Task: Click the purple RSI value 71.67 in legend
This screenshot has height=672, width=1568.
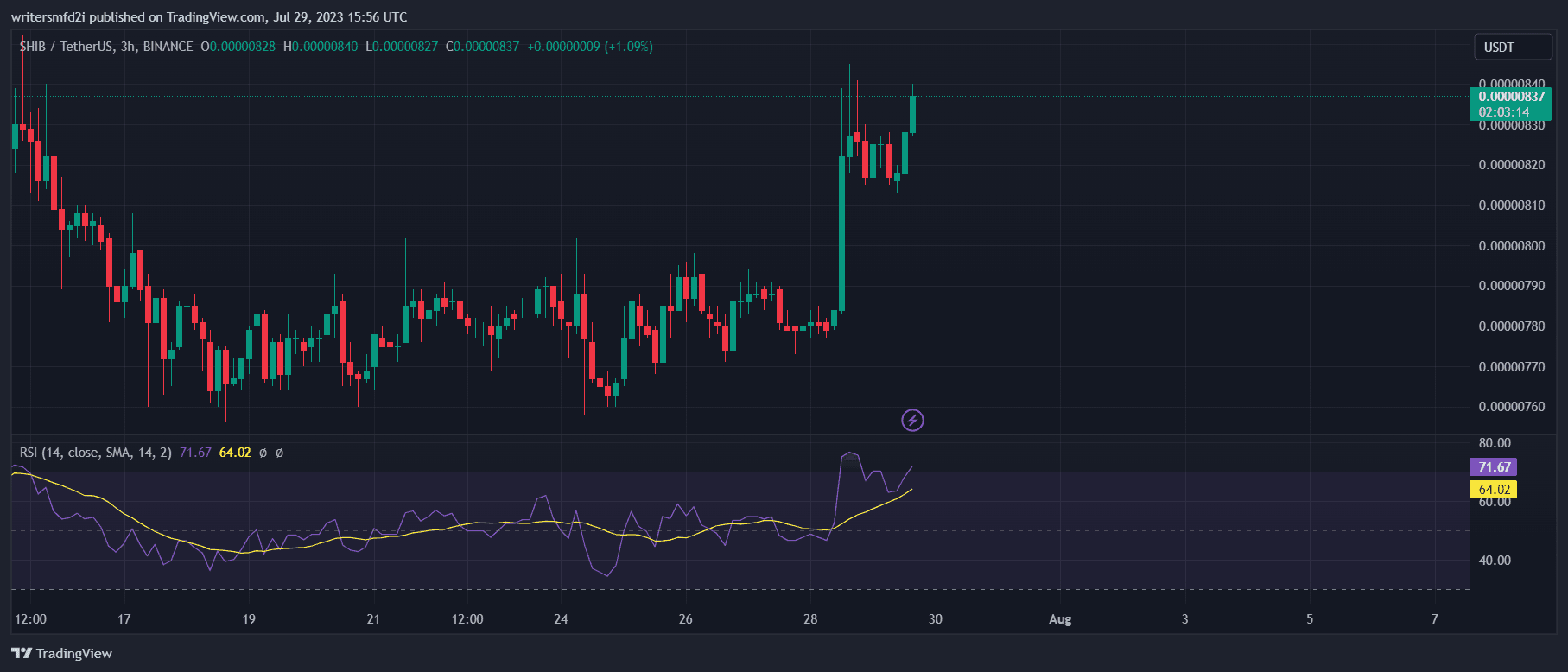Action: pyautogui.click(x=195, y=453)
